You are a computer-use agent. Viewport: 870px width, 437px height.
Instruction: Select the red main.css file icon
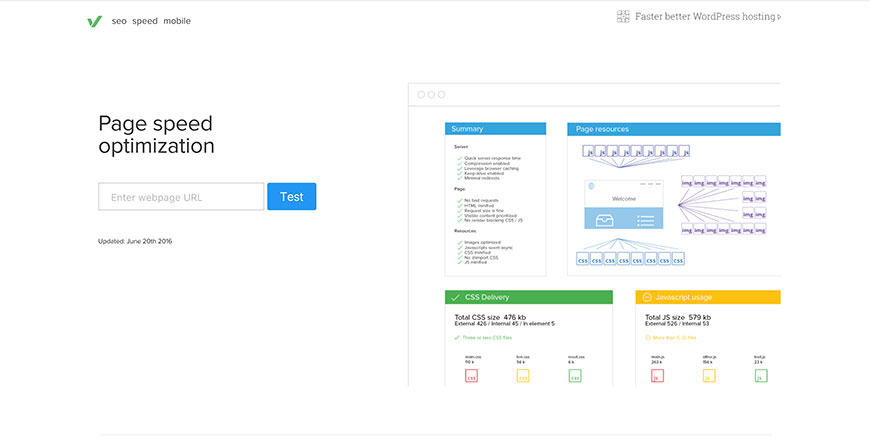[x=471, y=376]
